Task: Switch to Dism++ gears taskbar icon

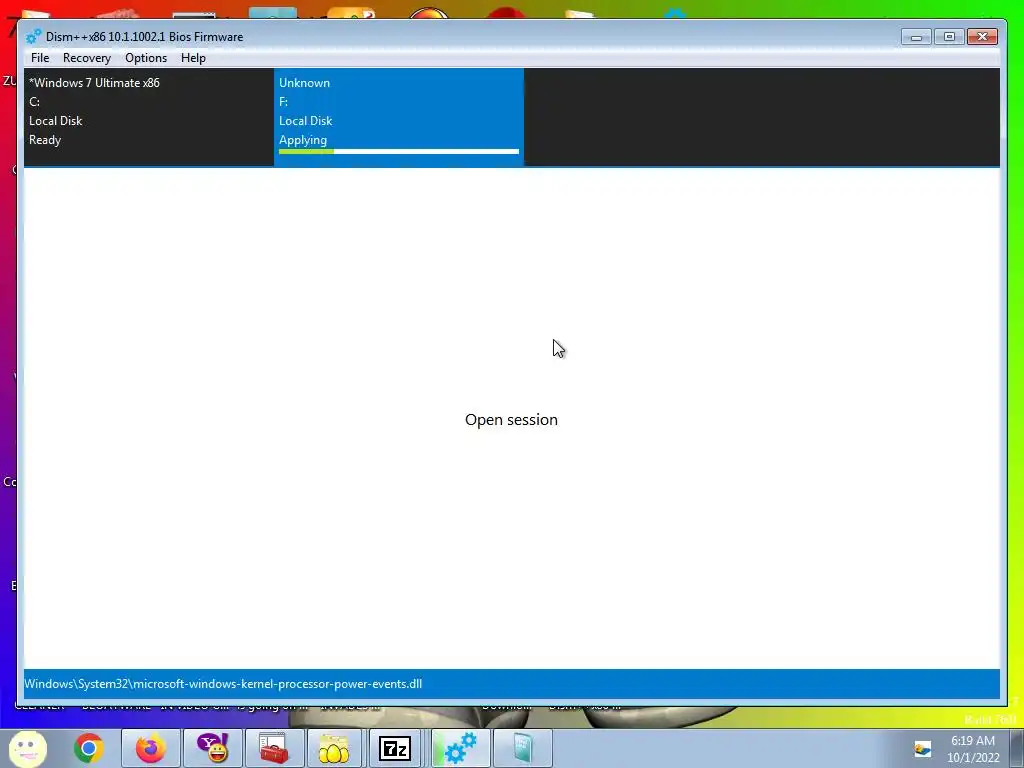Action: (x=460, y=748)
